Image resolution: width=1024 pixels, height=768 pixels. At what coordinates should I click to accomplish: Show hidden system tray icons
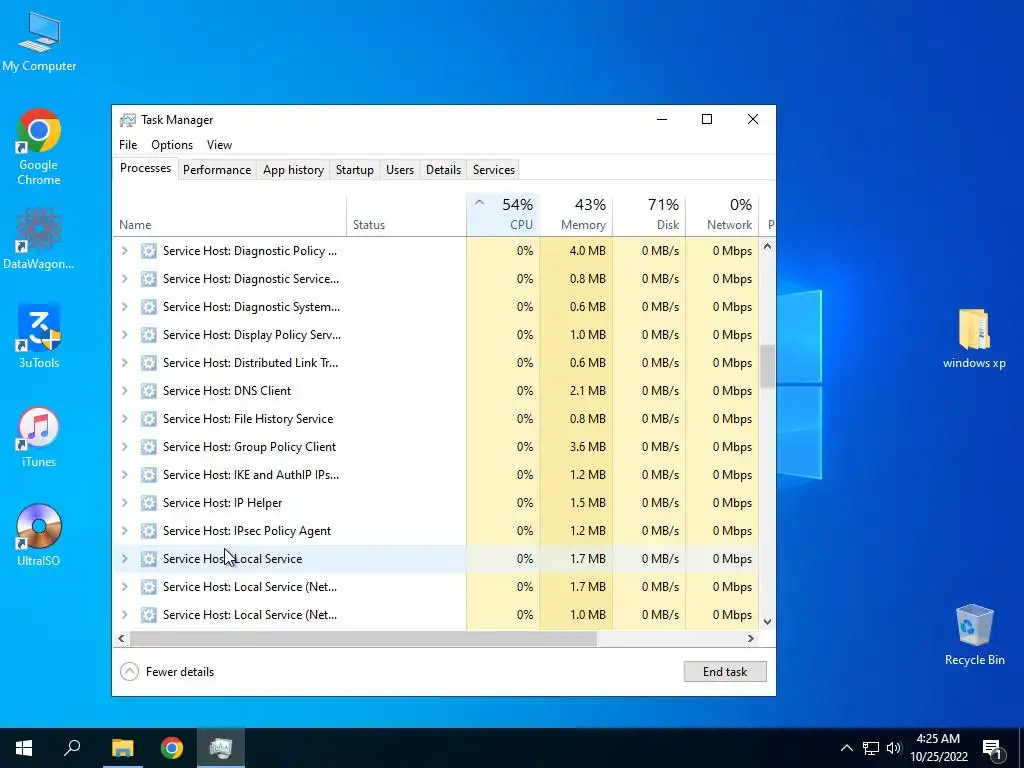pos(846,748)
